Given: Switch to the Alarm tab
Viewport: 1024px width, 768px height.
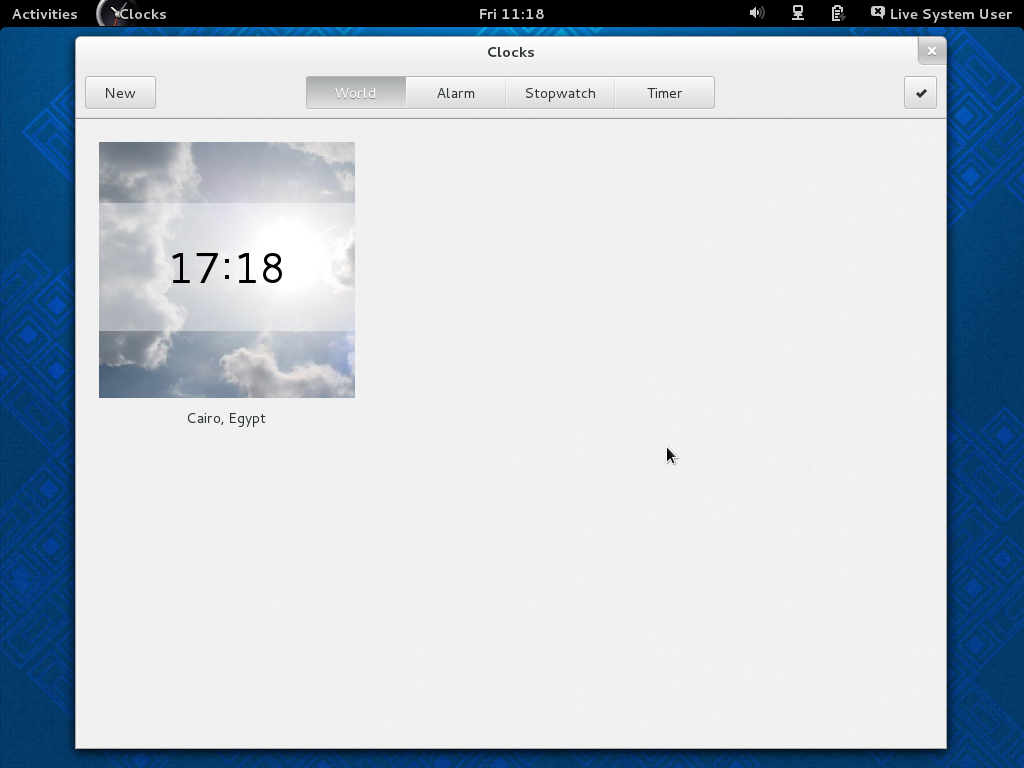Looking at the screenshot, I should coord(456,93).
